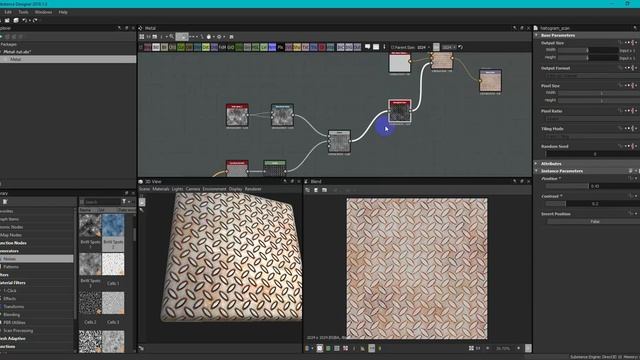Add a frame with white rectangle icon

click(x=376, y=47)
